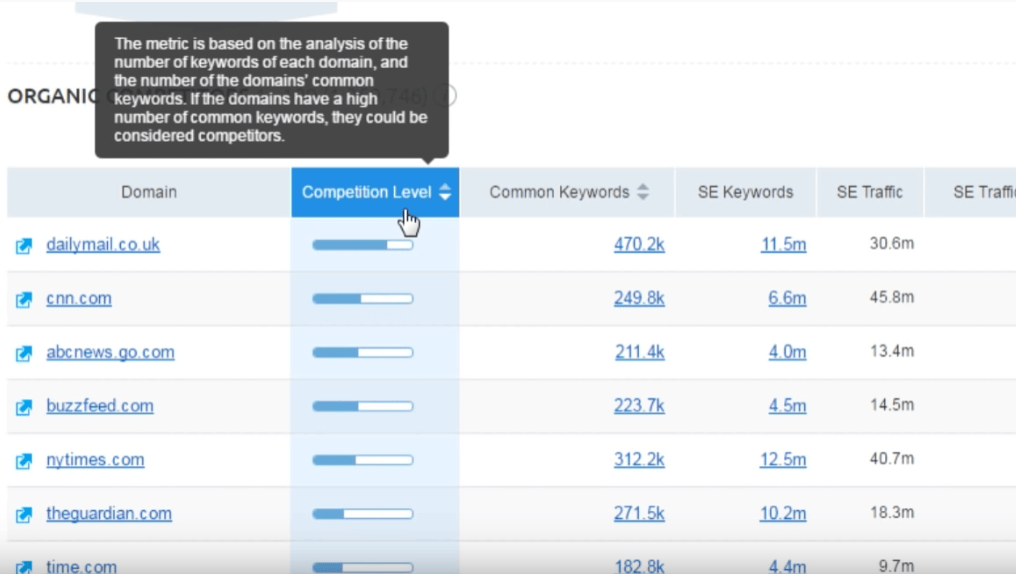This screenshot has width=1016, height=574.
Task: Click external link icon next to cnn.com
Action: (x=24, y=299)
